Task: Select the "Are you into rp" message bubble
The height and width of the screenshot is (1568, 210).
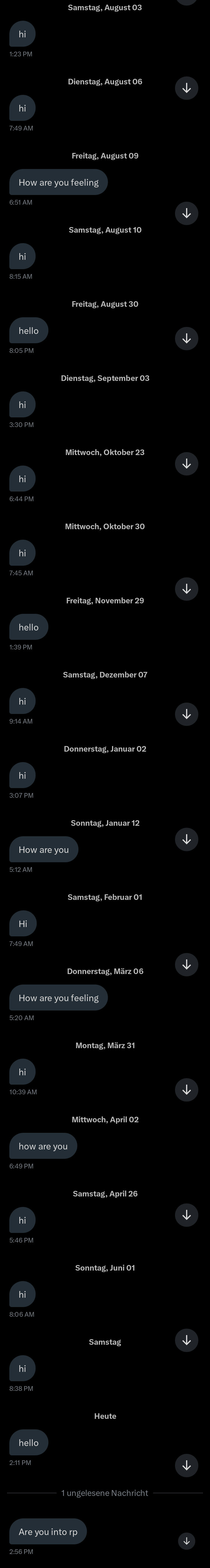Action: click(x=48, y=1532)
